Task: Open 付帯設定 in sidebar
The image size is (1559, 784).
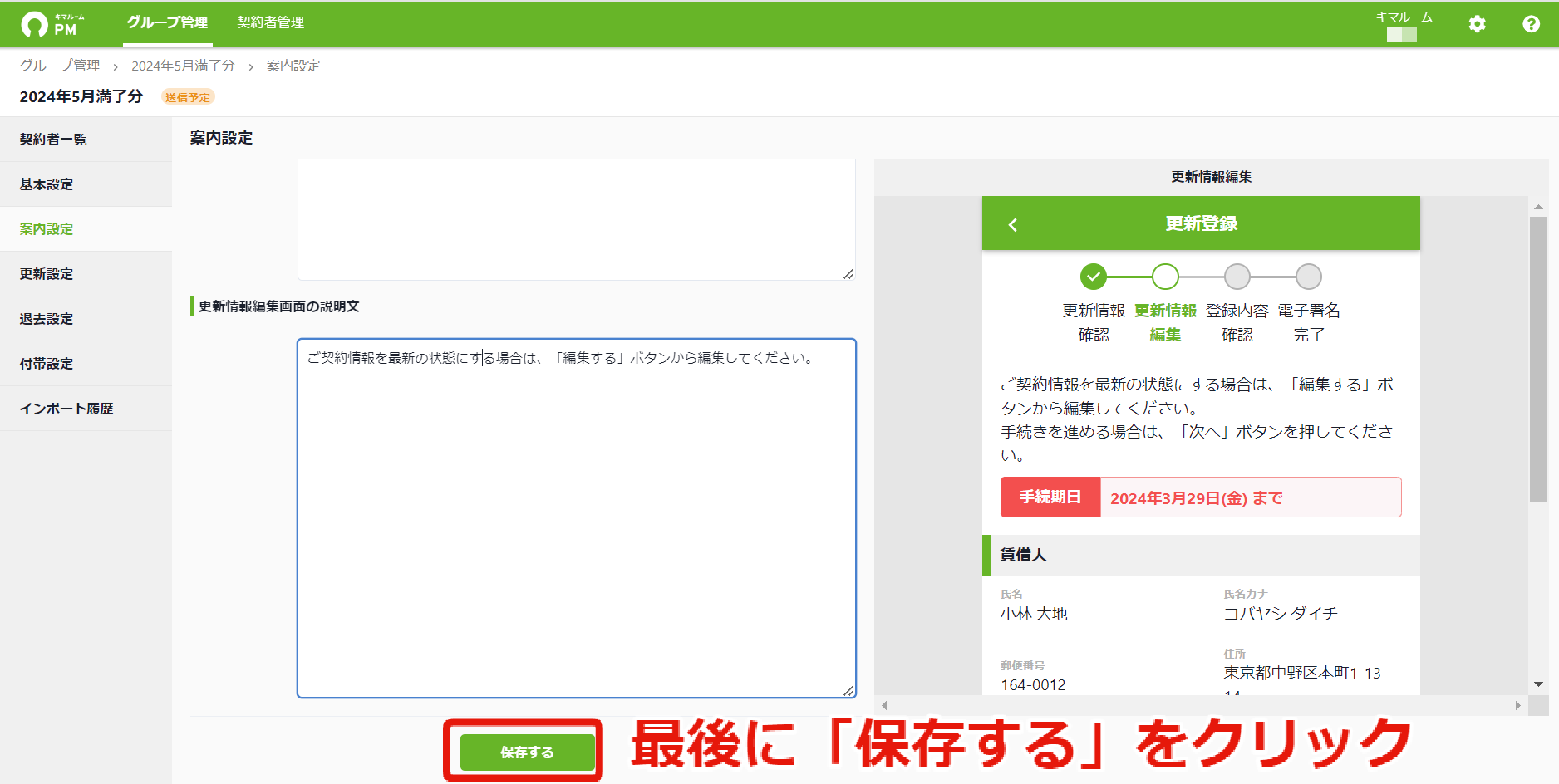Action: 86,364
